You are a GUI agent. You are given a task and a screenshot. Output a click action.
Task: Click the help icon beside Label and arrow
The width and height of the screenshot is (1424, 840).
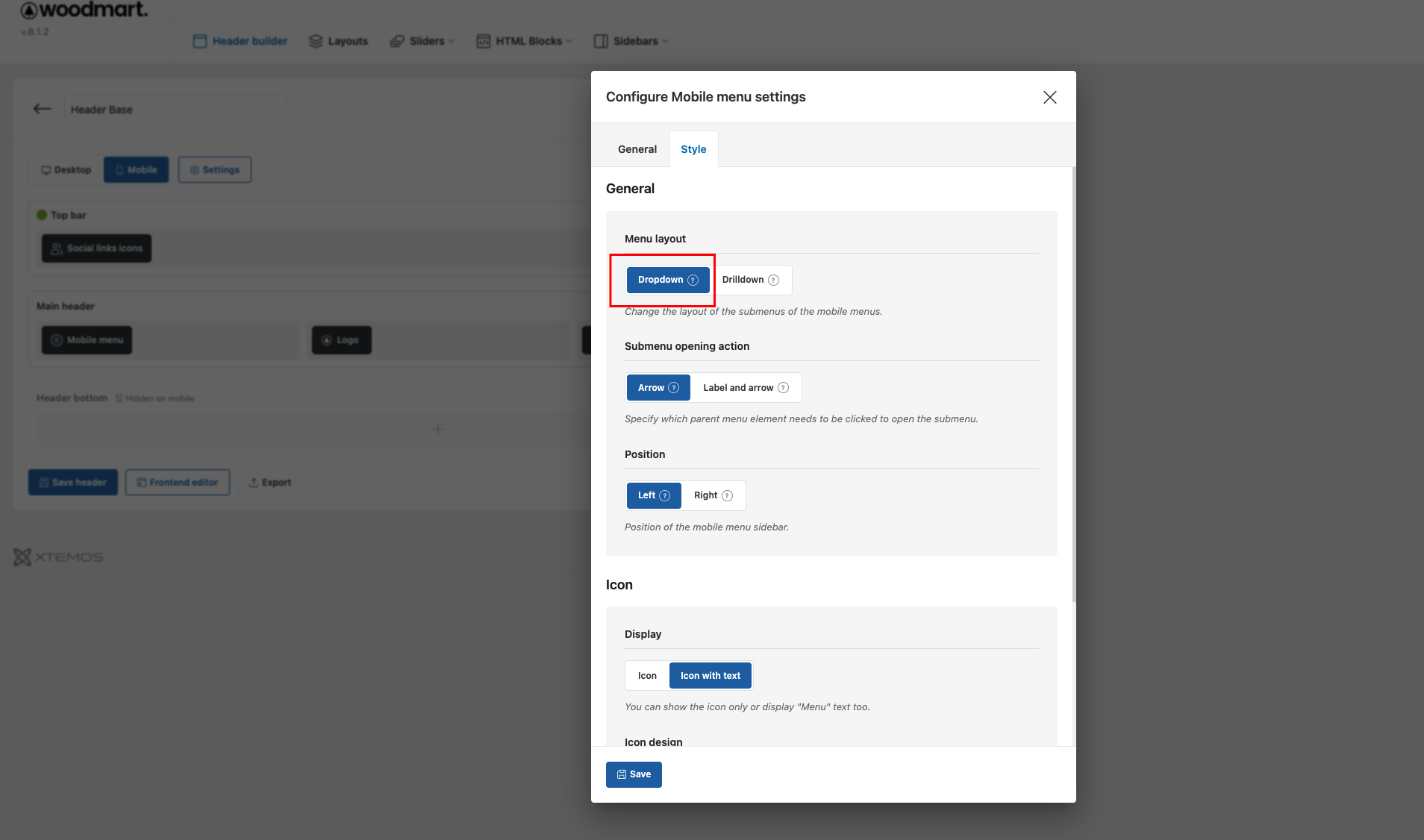pyautogui.click(x=783, y=388)
